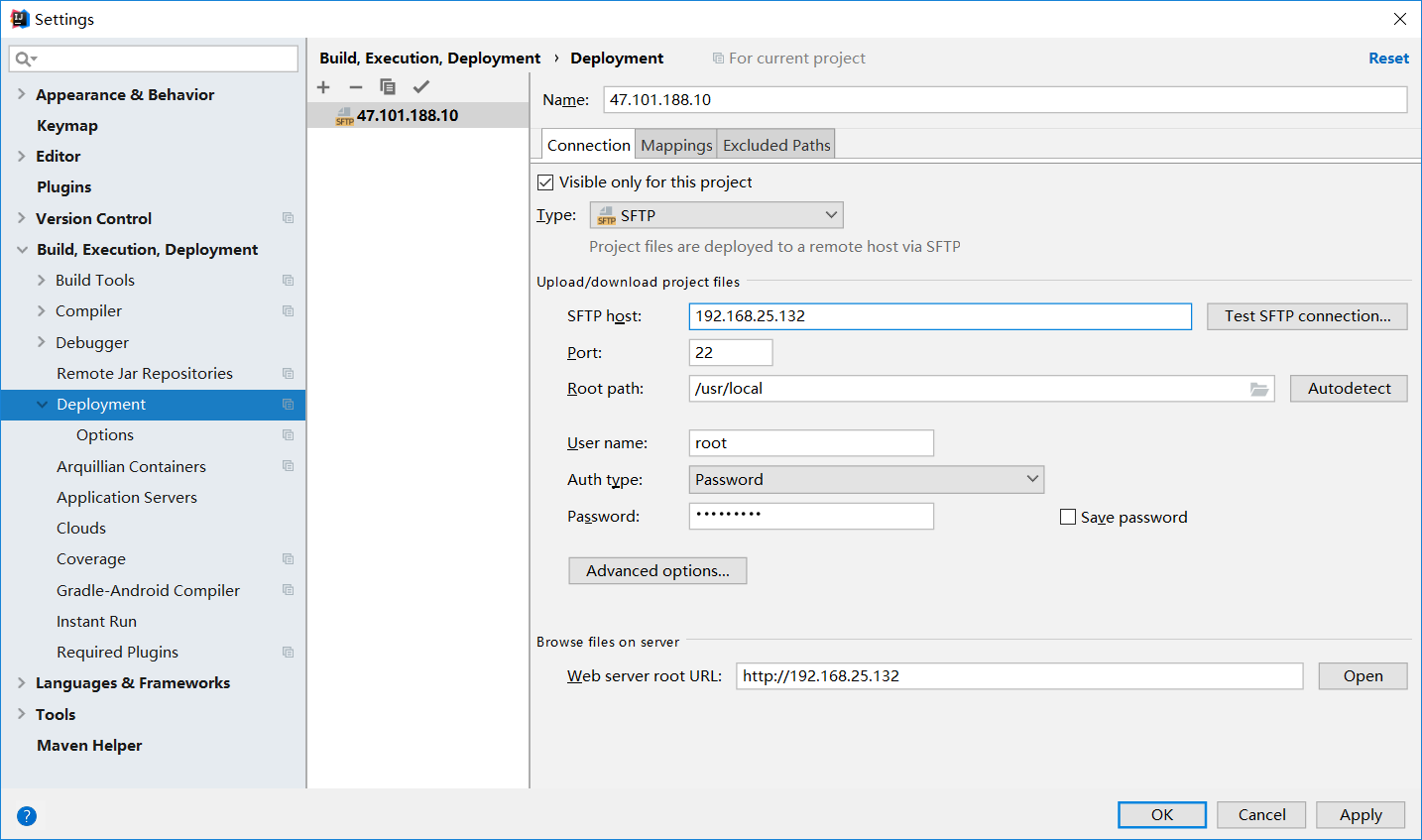
Task: Browse root path with folder icon
Action: (1259, 389)
